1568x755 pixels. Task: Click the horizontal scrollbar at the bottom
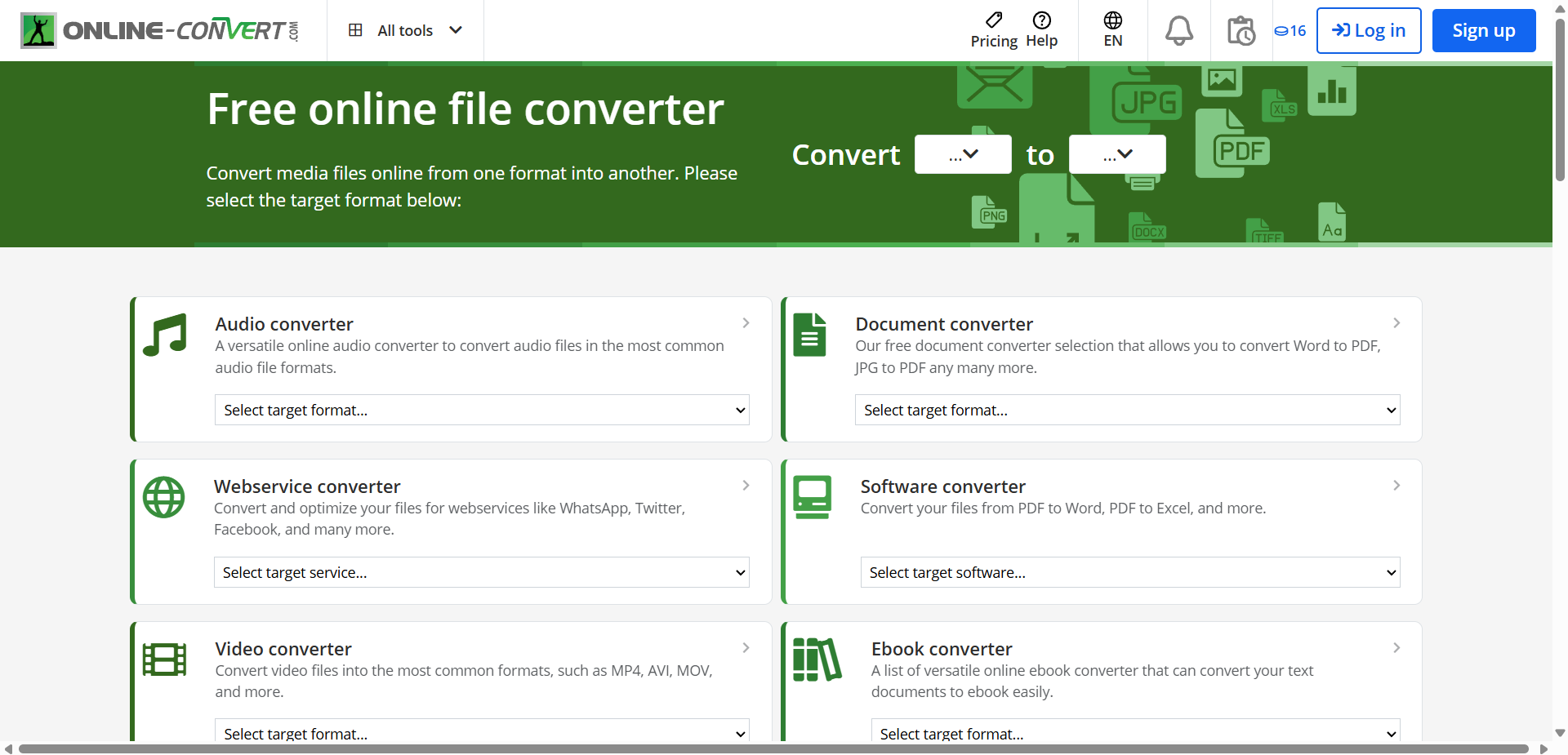point(773,748)
